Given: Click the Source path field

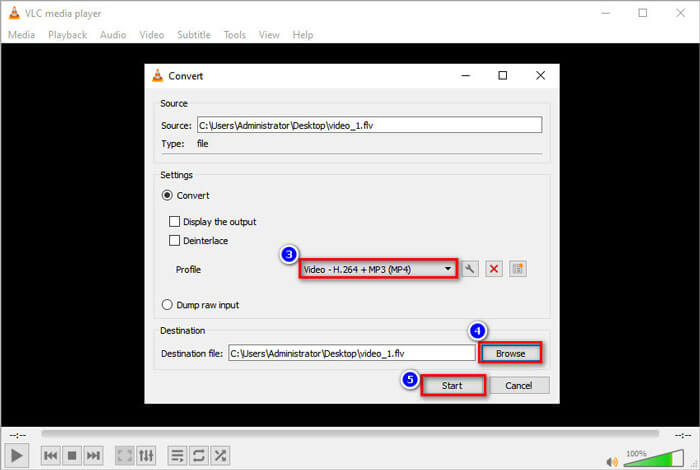Looking at the screenshot, I should [x=370, y=125].
